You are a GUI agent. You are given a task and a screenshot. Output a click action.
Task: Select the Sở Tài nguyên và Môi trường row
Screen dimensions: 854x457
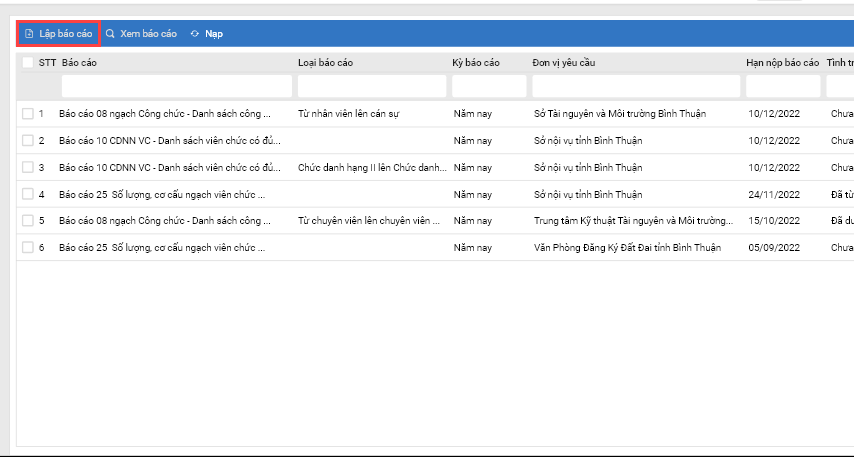pos(619,114)
